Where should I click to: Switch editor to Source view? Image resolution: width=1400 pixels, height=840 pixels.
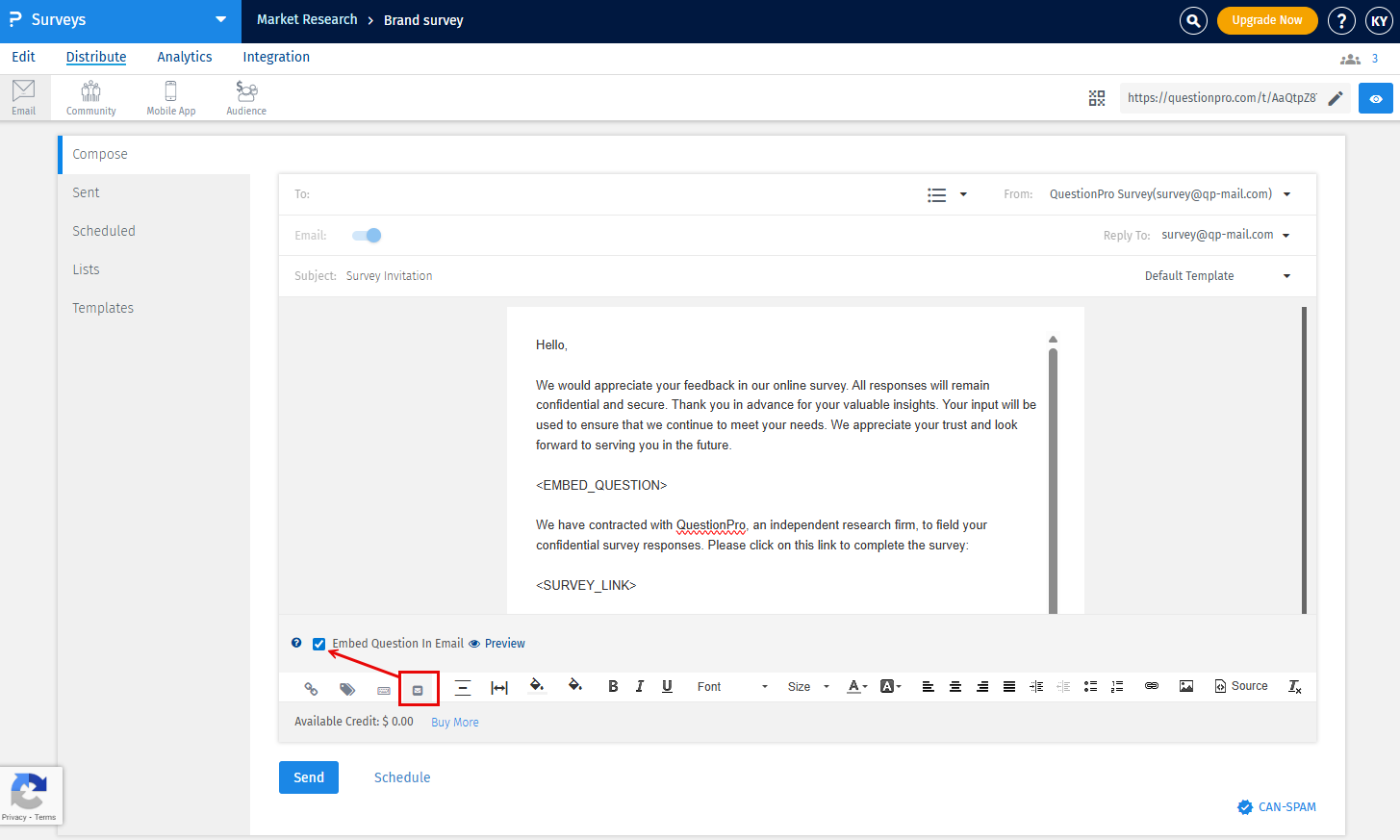(x=1241, y=686)
